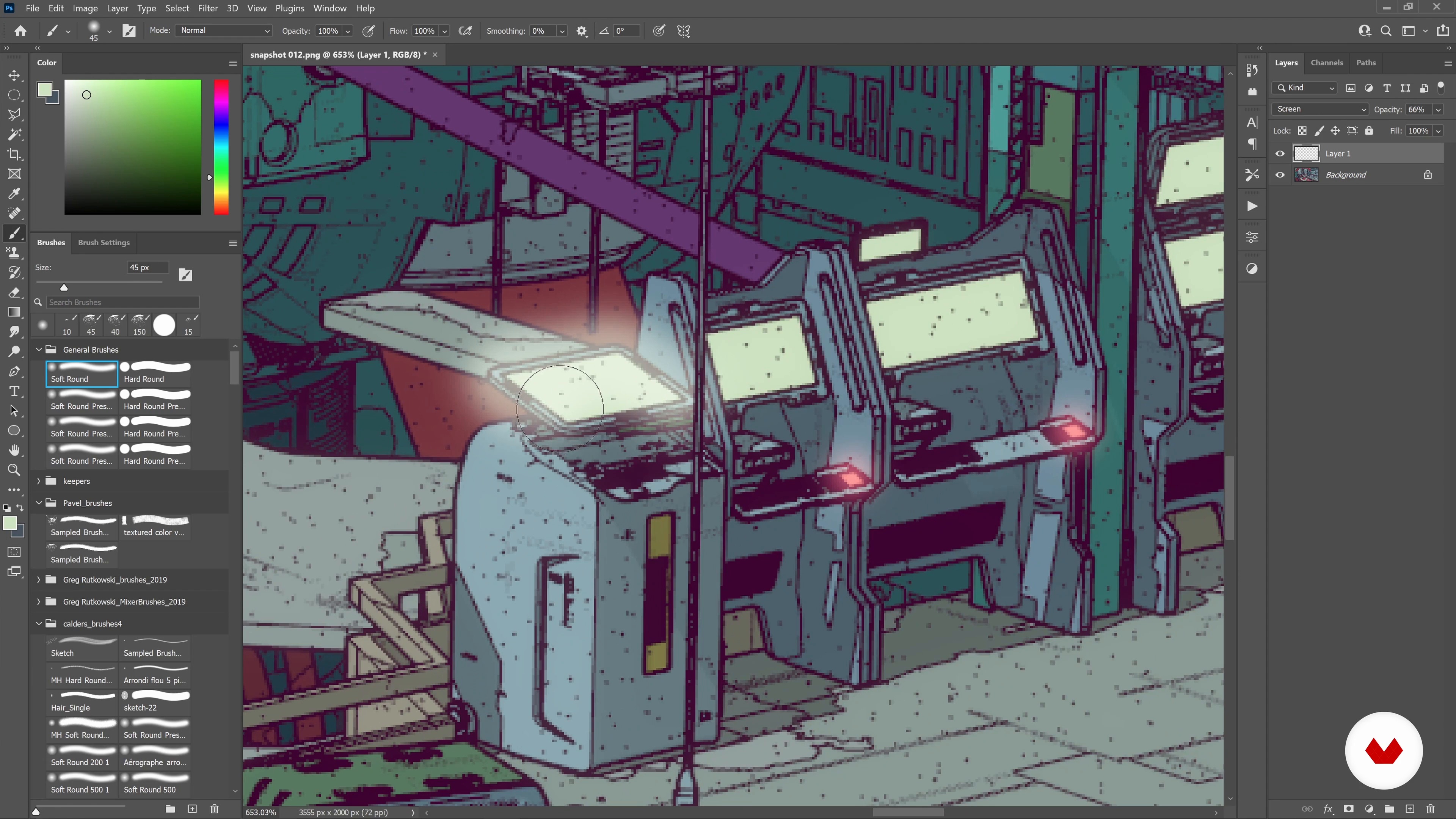Select the Magic Wand tool

(x=15, y=135)
